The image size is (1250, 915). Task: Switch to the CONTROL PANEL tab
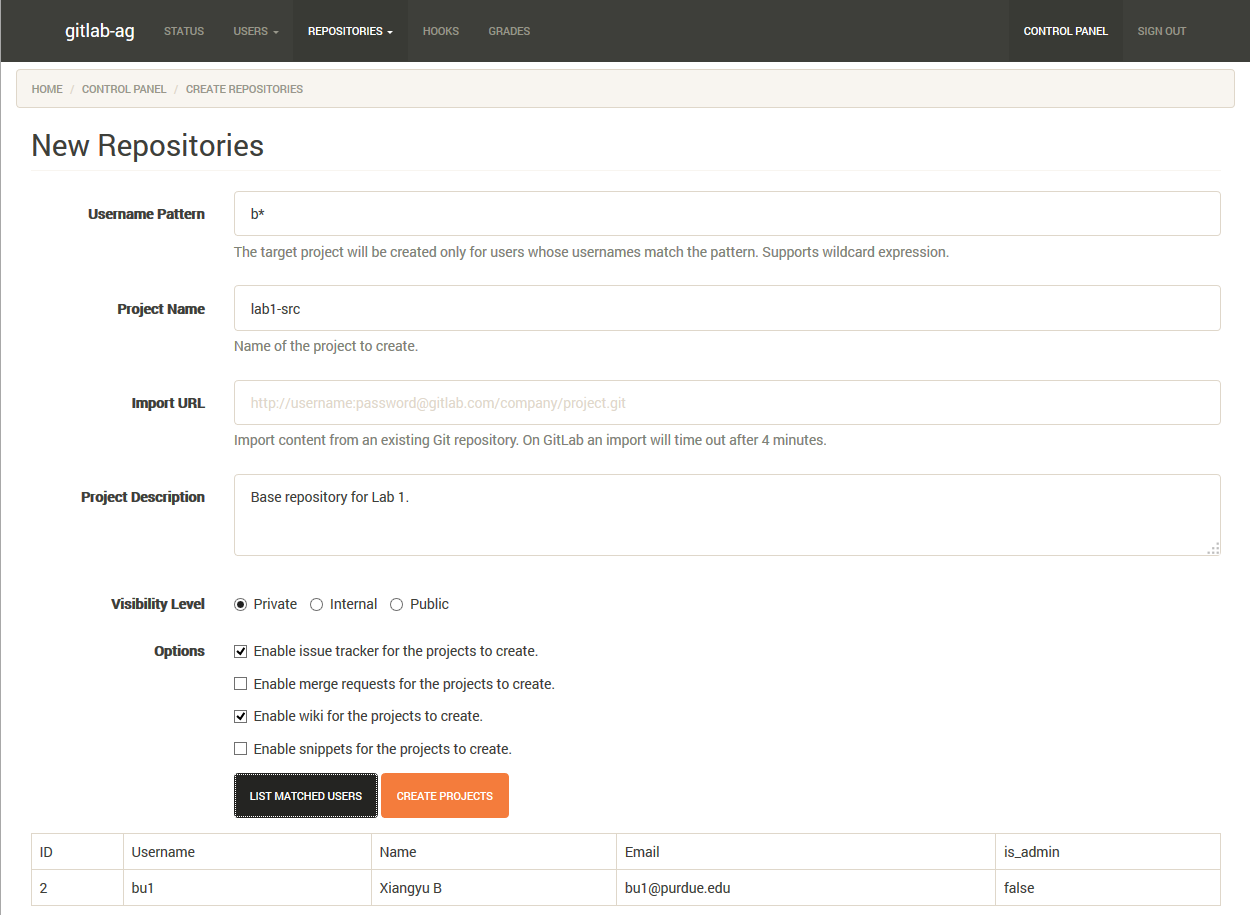click(x=1065, y=31)
